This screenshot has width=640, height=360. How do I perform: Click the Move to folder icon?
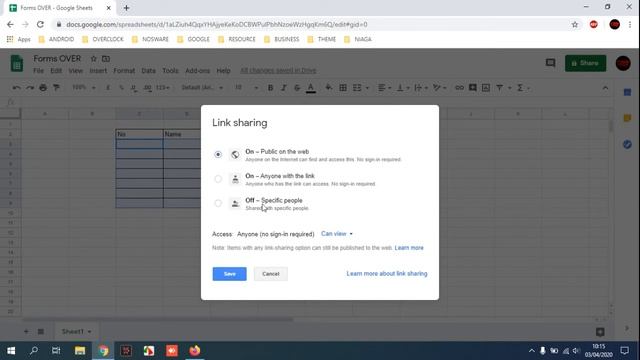tap(106, 59)
